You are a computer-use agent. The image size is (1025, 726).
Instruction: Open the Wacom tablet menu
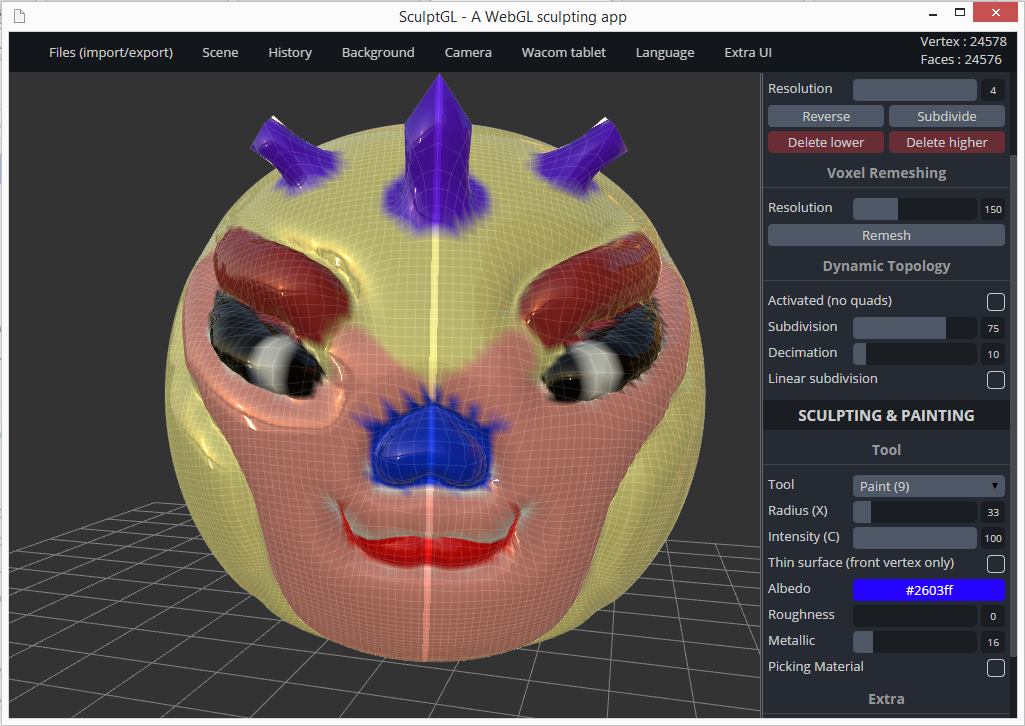[x=563, y=52]
